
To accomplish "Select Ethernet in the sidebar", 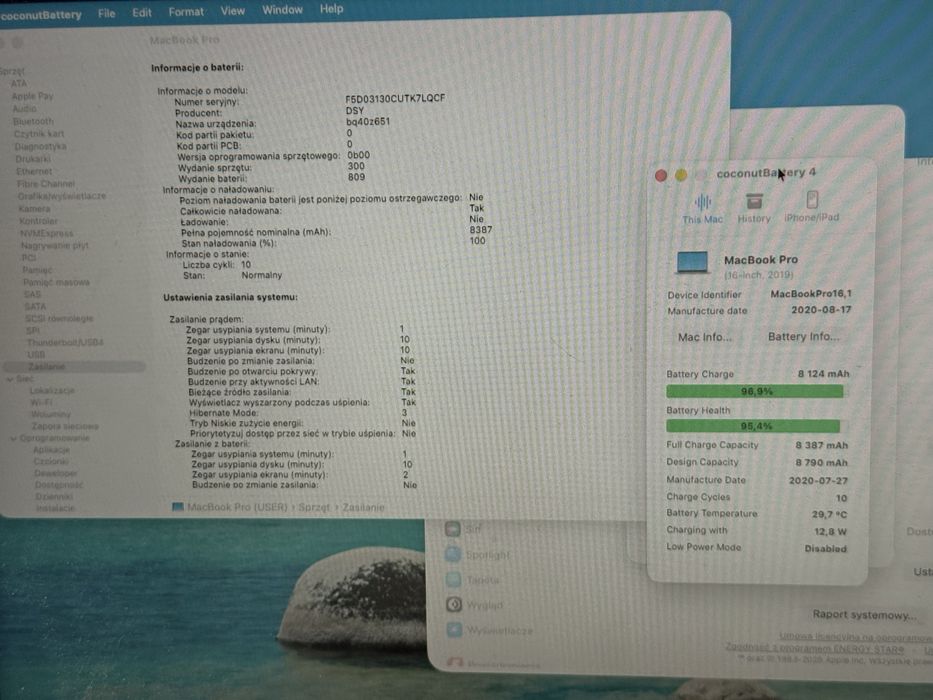I will [34, 171].
